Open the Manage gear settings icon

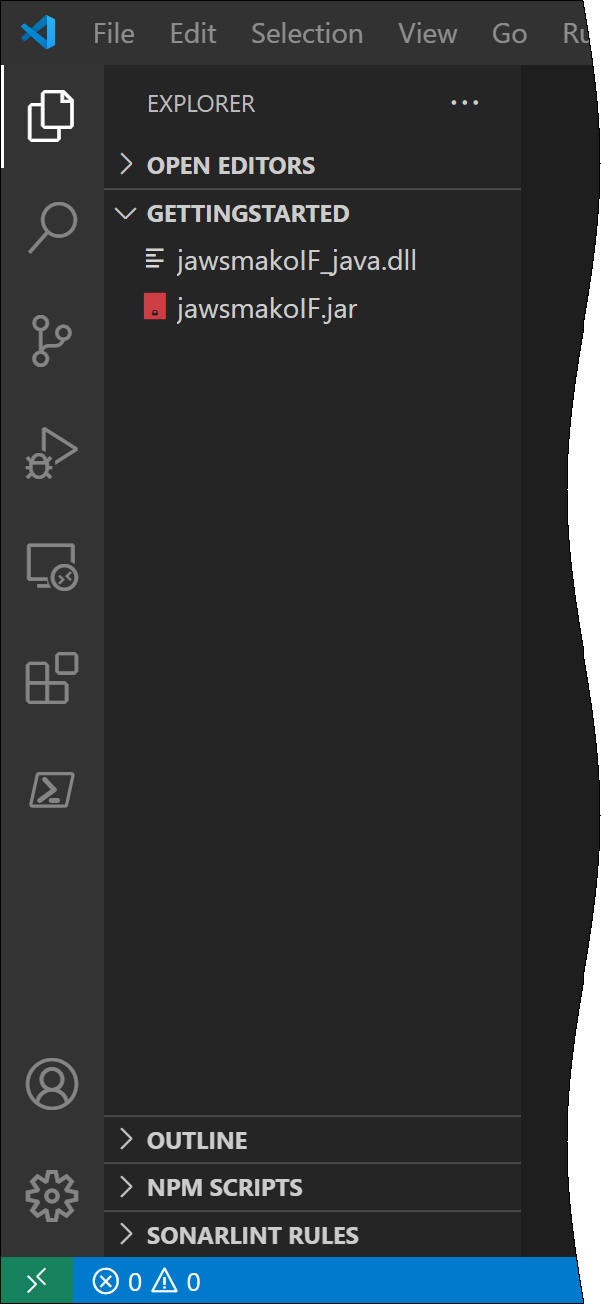51,1194
